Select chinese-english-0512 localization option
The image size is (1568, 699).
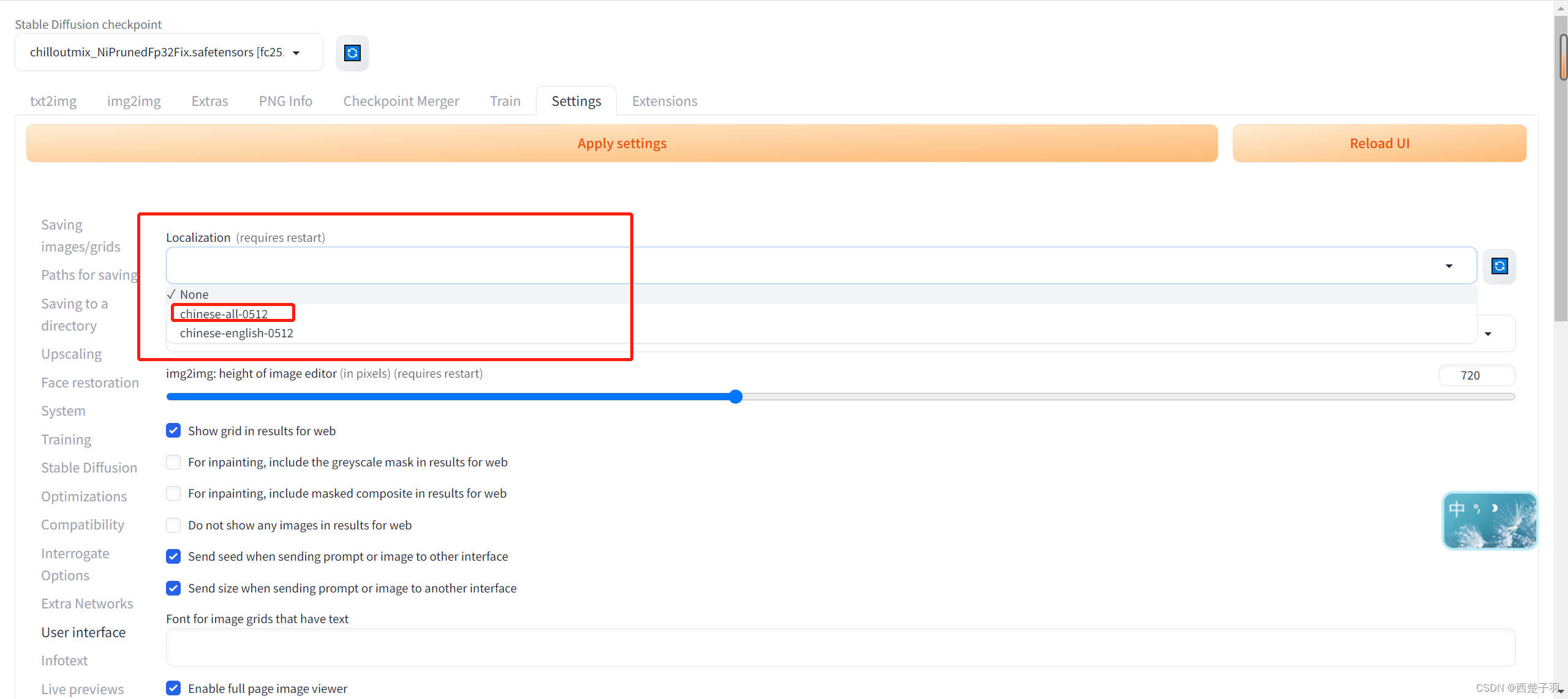(237, 332)
